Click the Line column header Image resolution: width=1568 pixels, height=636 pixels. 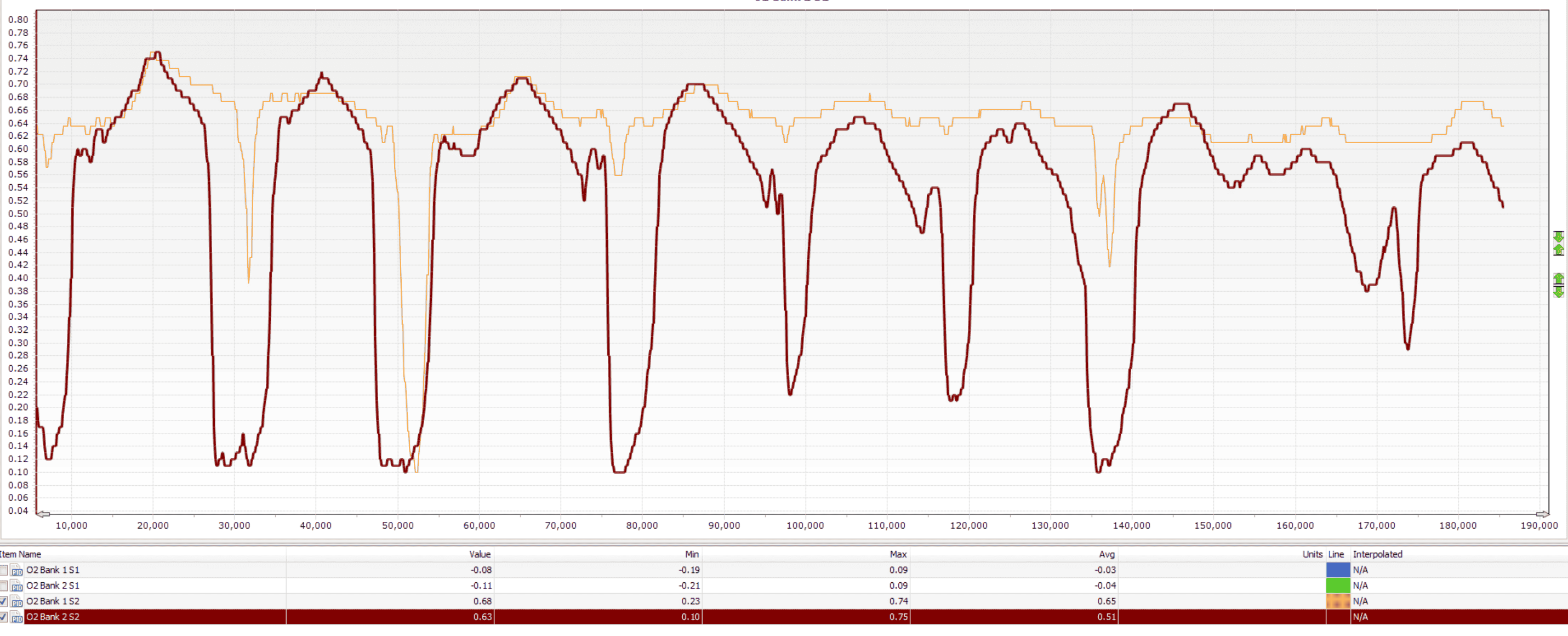pyautogui.click(x=1338, y=554)
